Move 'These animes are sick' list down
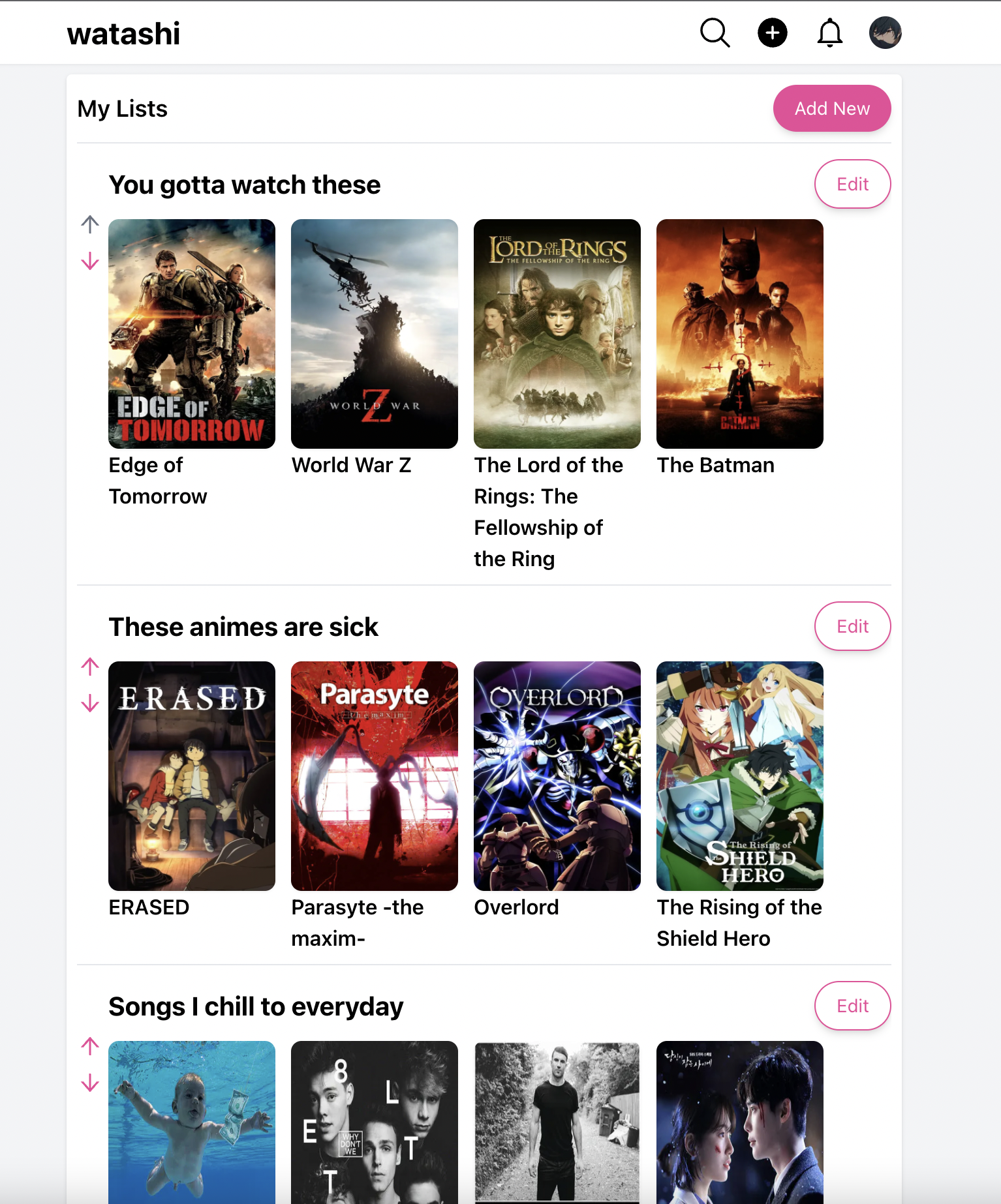 (90, 703)
